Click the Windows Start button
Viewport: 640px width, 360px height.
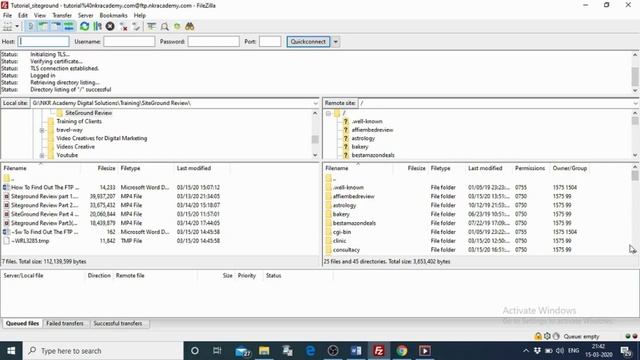[x=11, y=351]
